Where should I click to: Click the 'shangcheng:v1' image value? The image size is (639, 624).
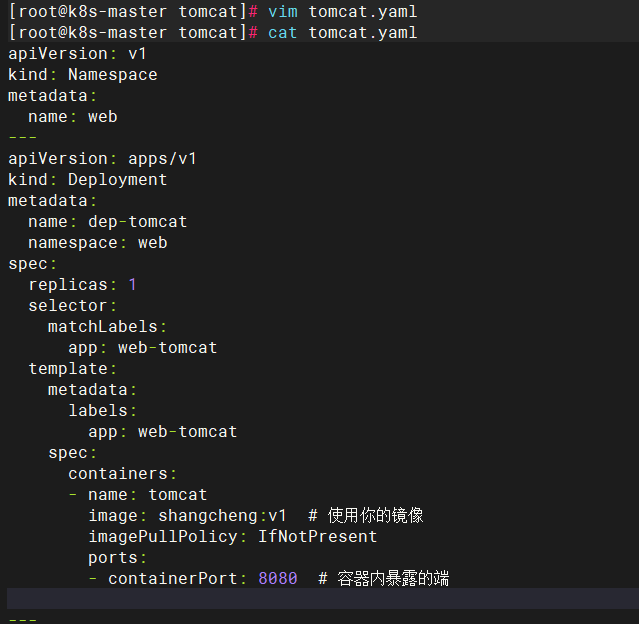[x=223, y=516]
